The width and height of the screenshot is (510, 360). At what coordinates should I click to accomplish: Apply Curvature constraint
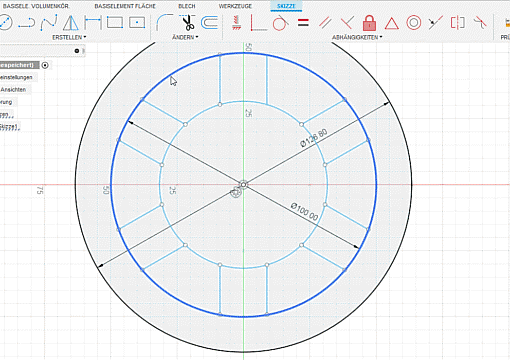480,23
